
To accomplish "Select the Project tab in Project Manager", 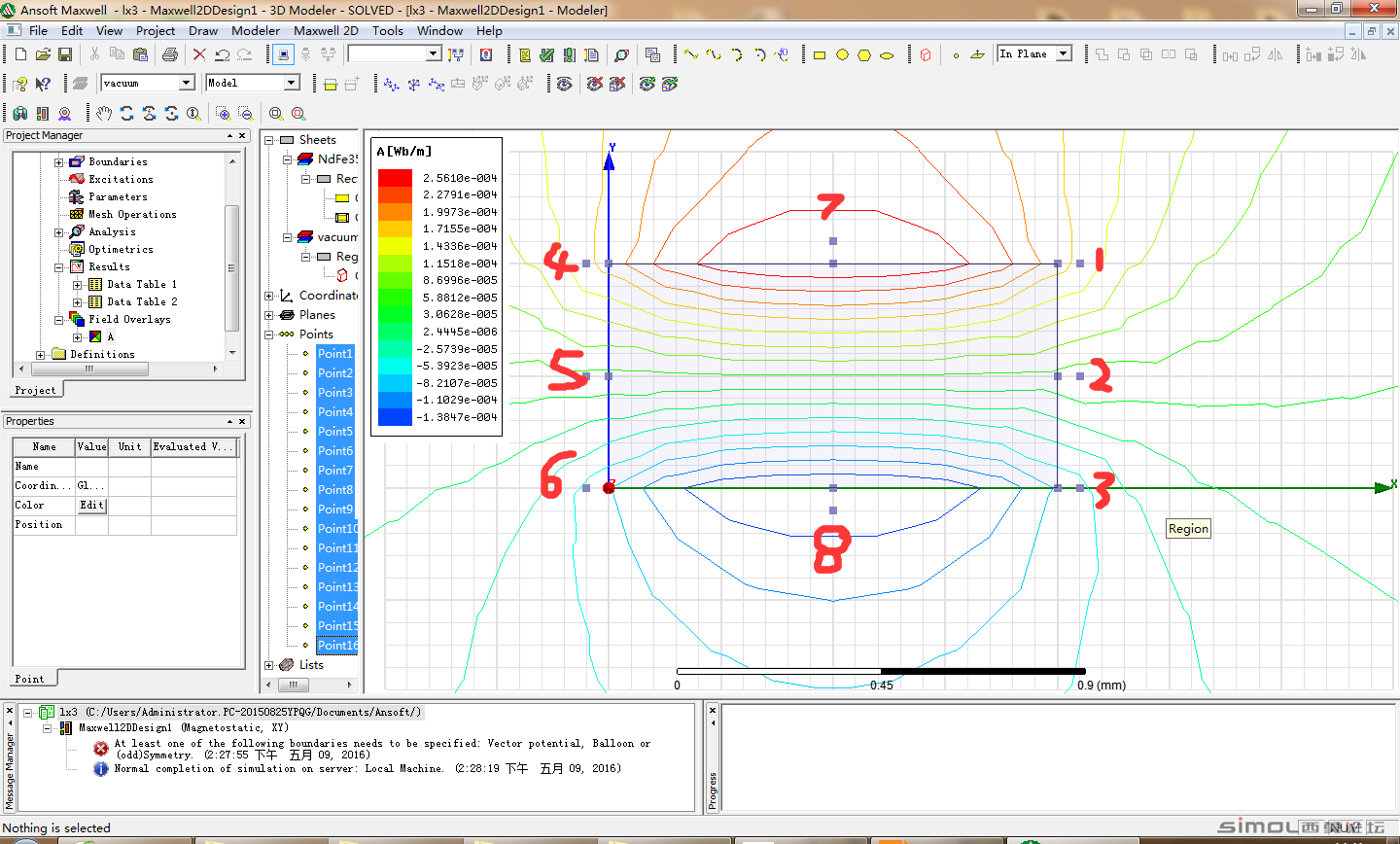I will click(x=35, y=390).
